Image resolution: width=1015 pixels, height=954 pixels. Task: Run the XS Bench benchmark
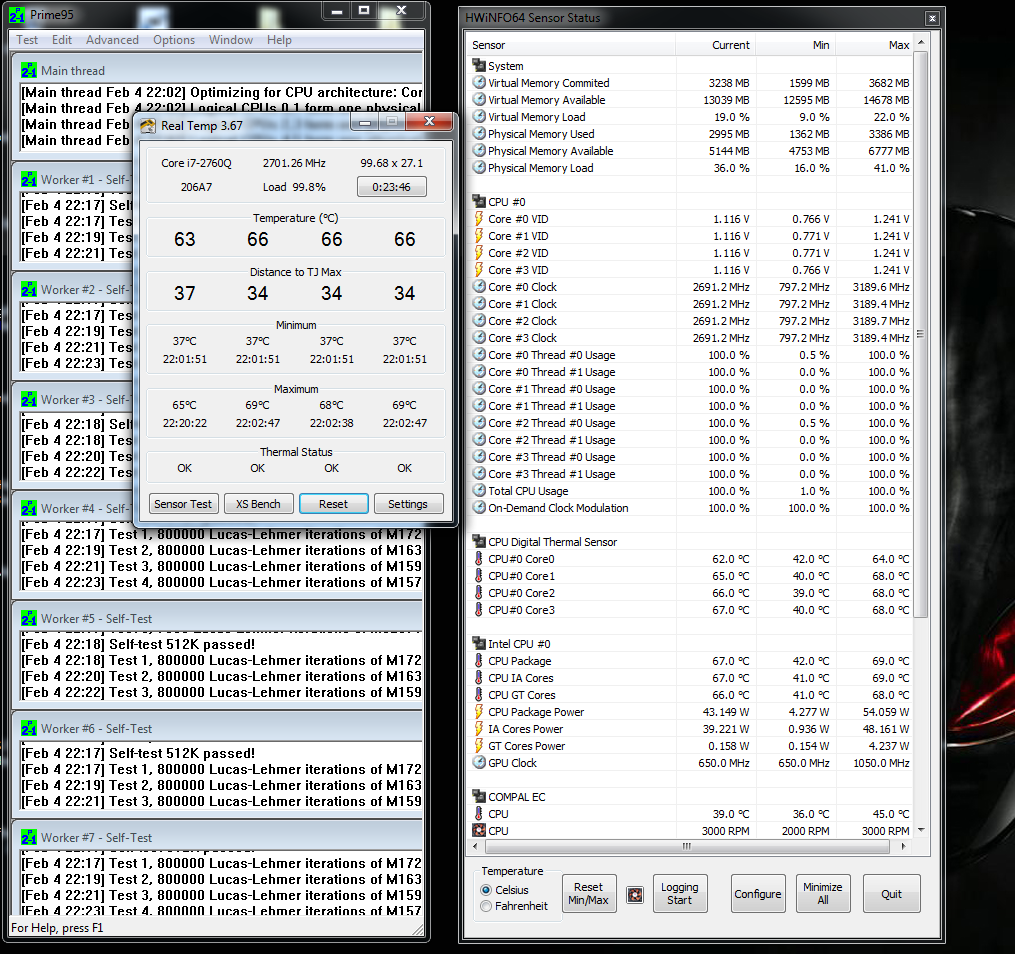coord(258,503)
